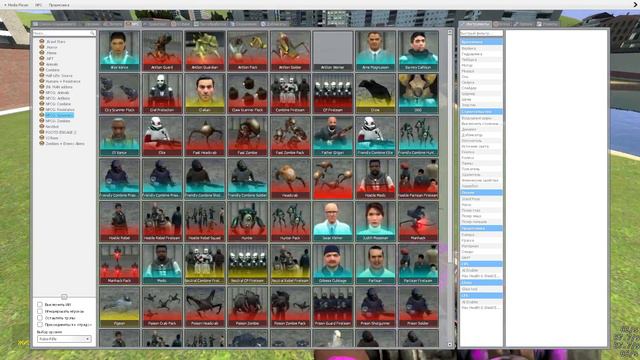Choose the Claw Scanner Pack tile
The image size is (640, 360).
[x=247, y=93]
